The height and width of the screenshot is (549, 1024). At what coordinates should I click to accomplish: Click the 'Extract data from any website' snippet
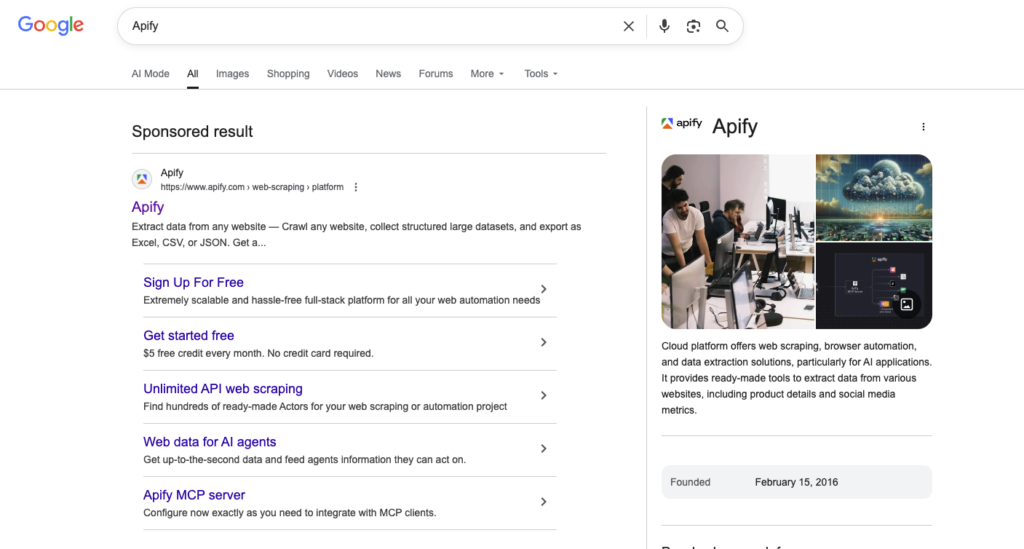(x=357, y=234)
